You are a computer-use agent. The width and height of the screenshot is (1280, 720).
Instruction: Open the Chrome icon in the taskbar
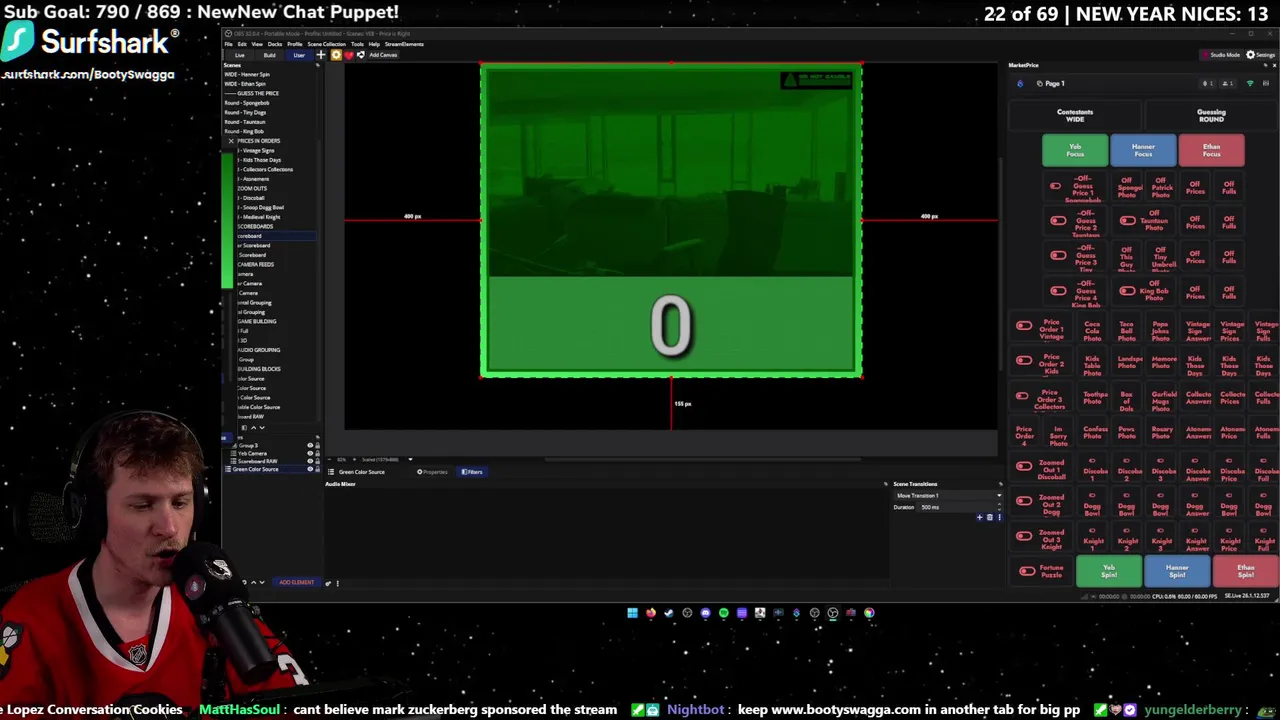(869, 613)
